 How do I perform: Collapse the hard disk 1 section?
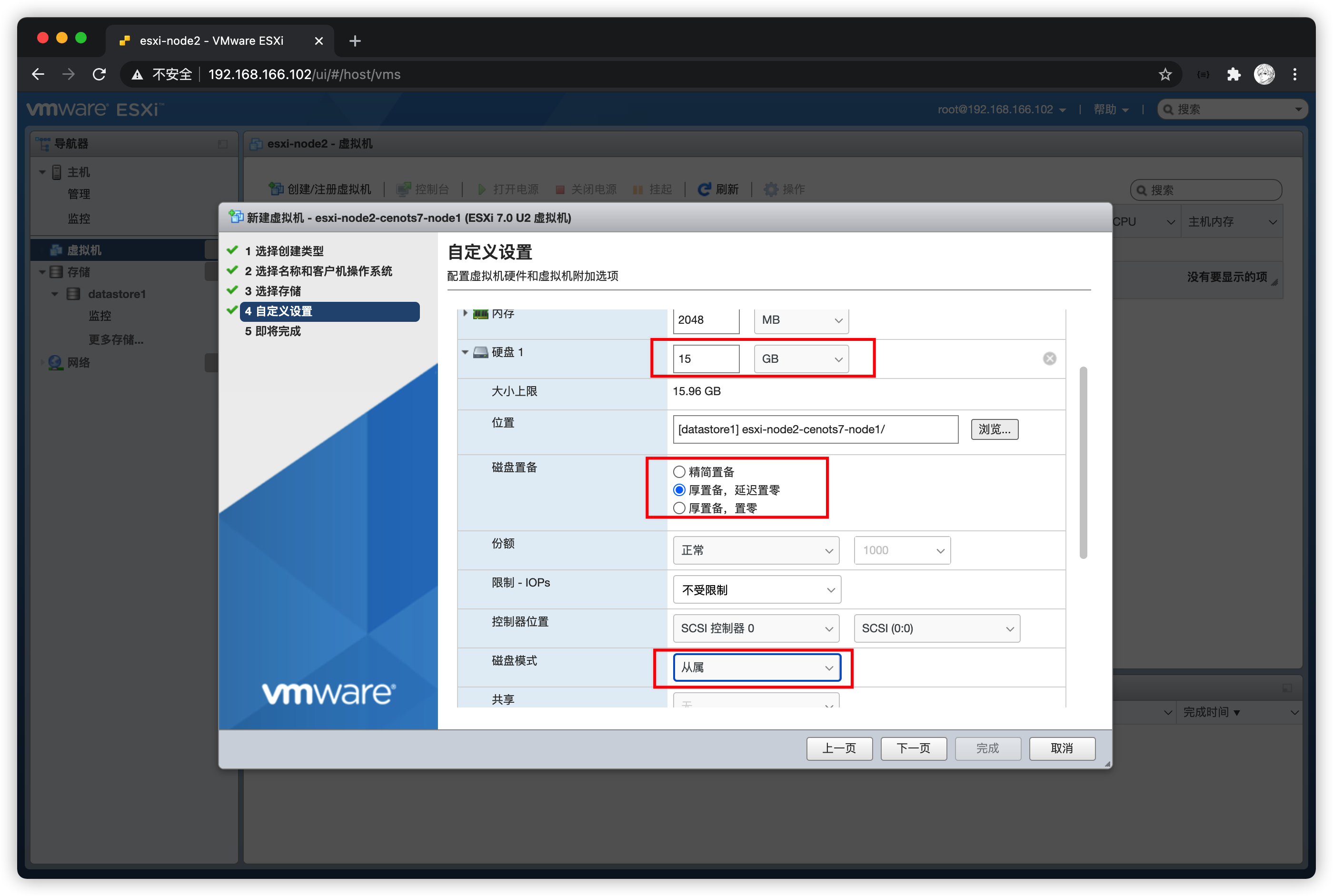[465, 352]
